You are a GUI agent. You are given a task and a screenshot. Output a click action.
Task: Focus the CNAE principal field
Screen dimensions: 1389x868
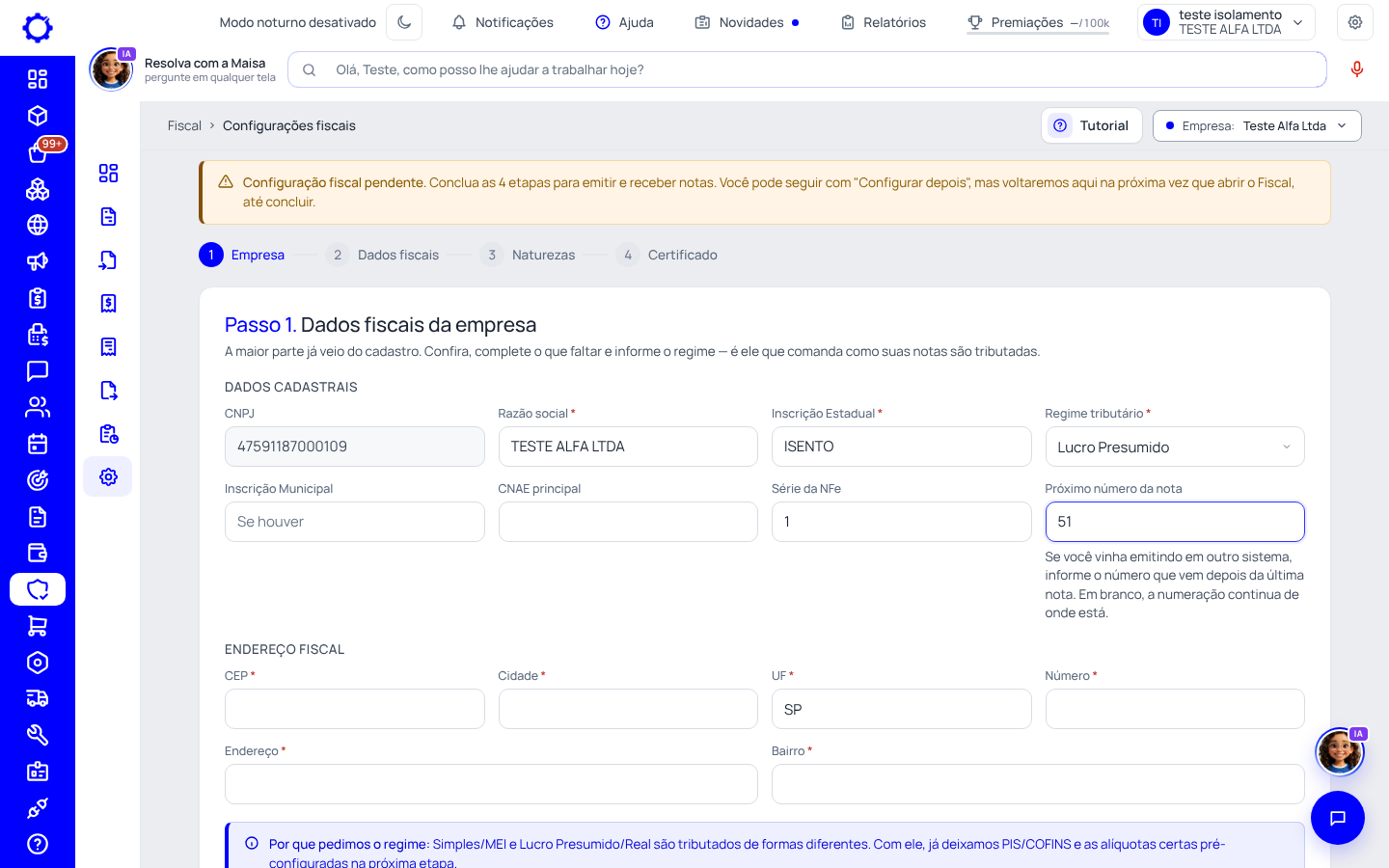(x=628, y=522)
